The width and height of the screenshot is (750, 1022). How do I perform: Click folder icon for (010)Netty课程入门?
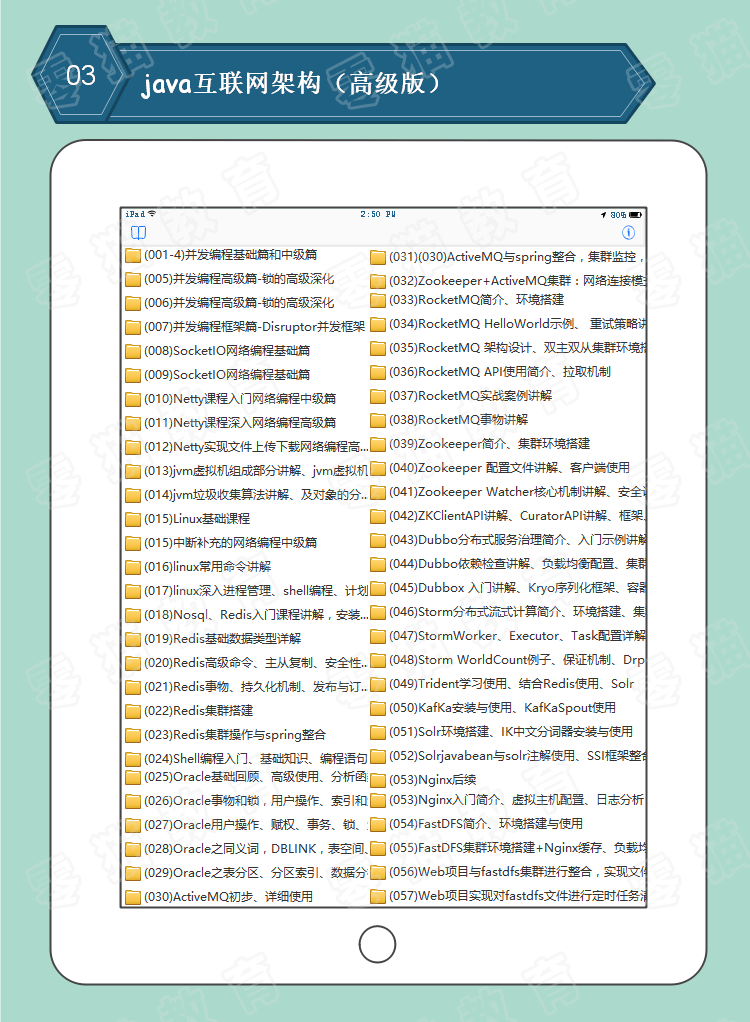(x=133, y=400)
